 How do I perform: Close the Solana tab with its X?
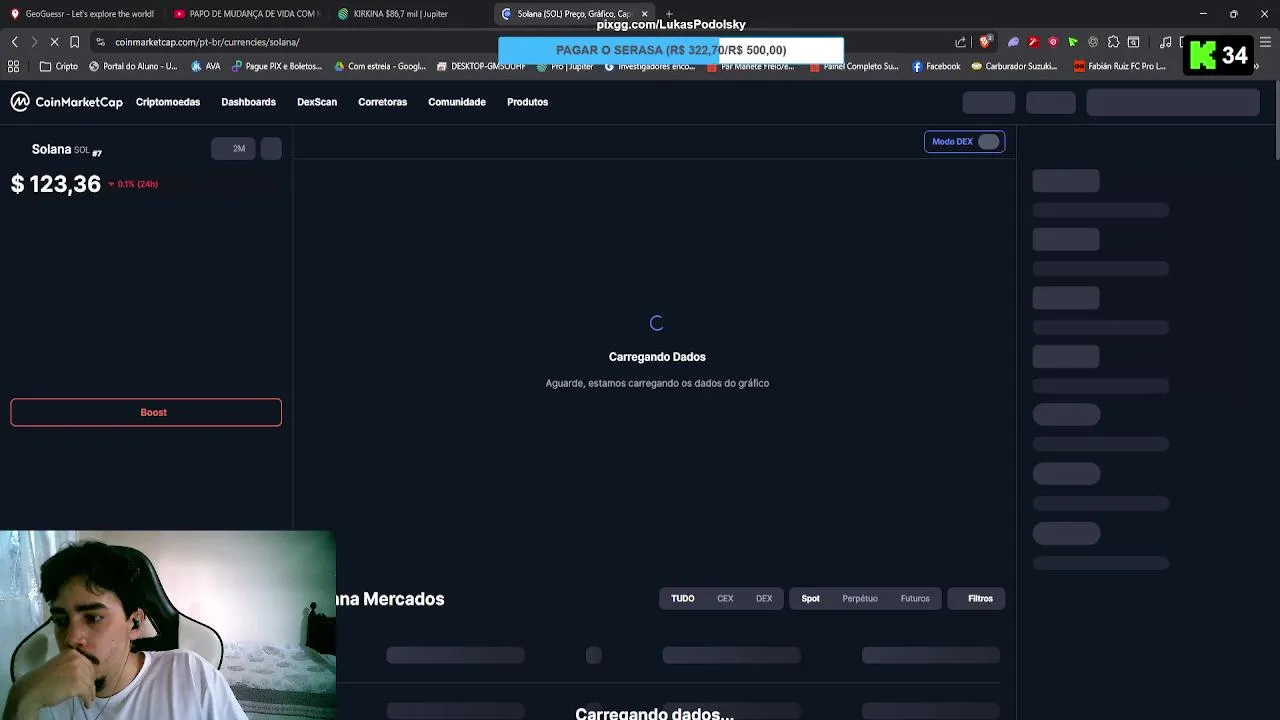pyautogui.click(x=644, y=14)
